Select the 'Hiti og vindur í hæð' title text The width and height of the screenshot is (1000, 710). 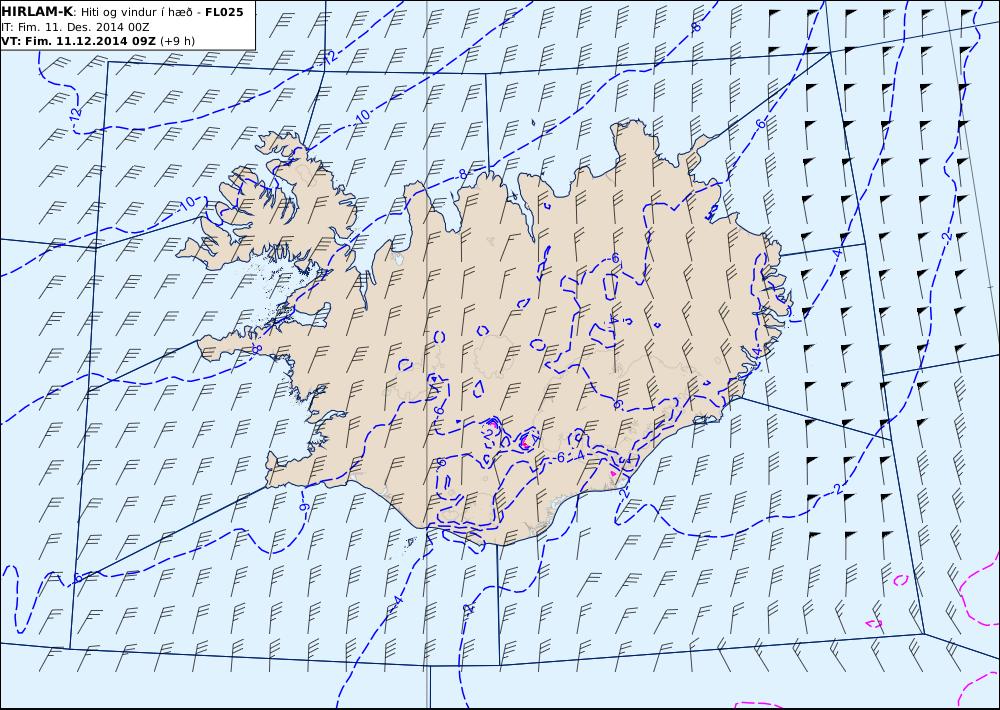click(136, 12)
